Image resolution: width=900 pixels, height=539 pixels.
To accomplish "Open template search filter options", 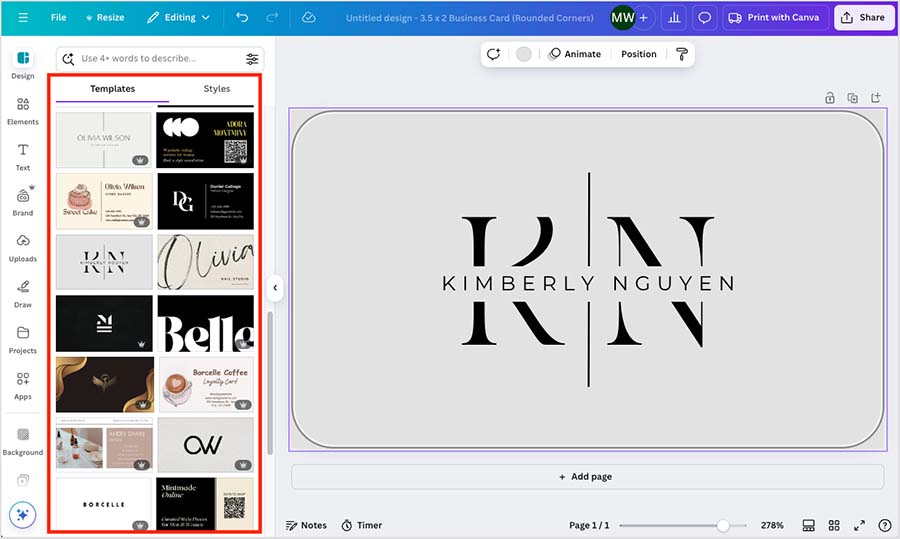I will pyautogui.click(x=252, y=59).
